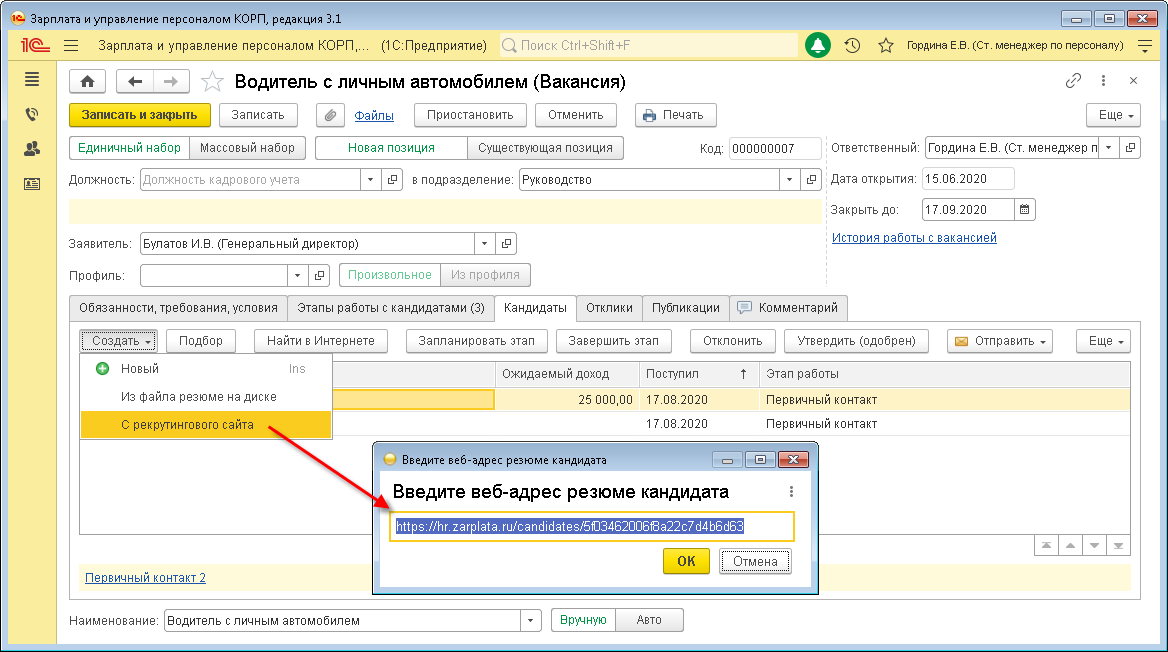The height and width of the screenshot is (652, 1168).
Task: Add vacancy to favorites star
Action: 212,81
